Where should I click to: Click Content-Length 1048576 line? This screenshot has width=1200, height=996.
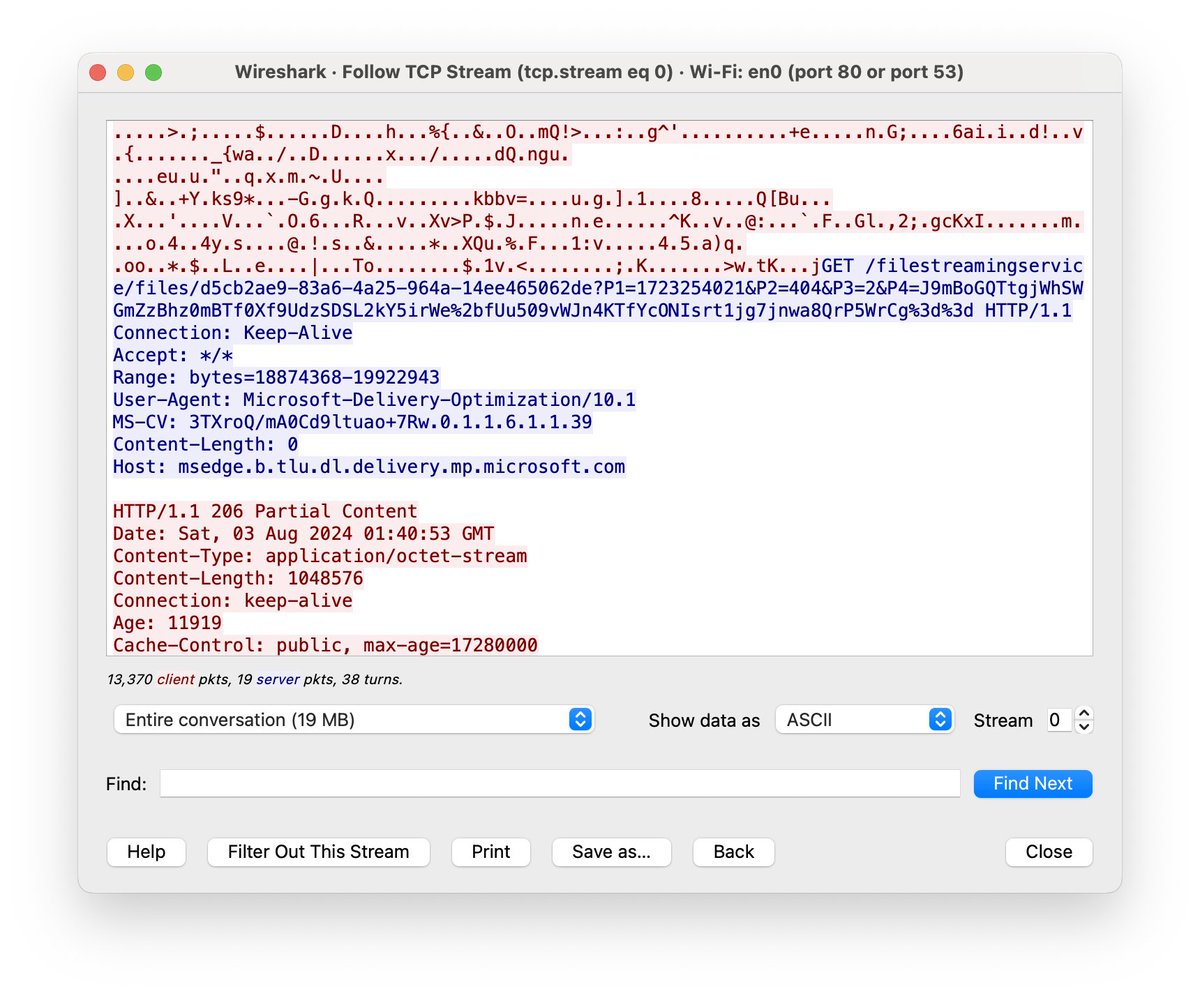pos(238,578)
